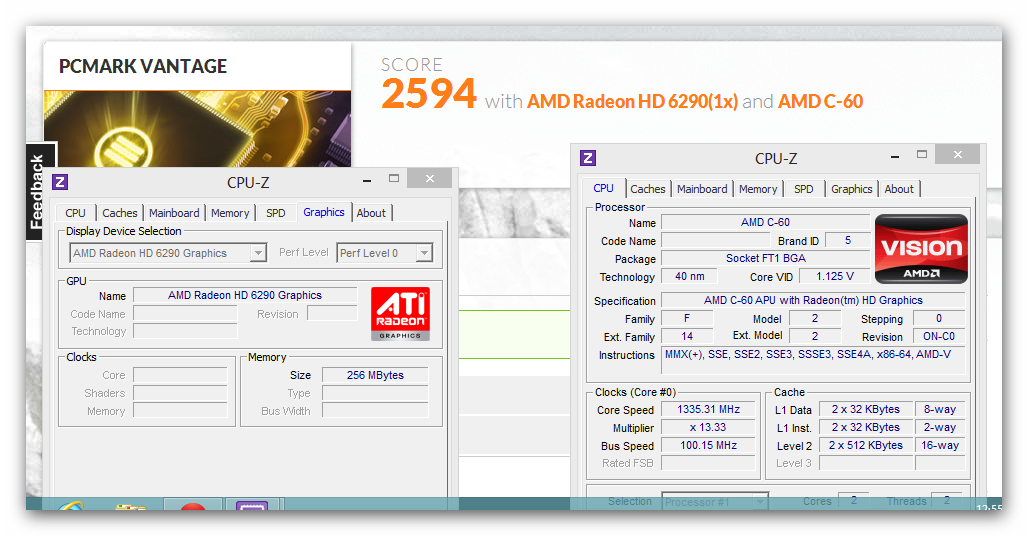
Task: Click the Family value F
Action: click(x=686, y=318)
